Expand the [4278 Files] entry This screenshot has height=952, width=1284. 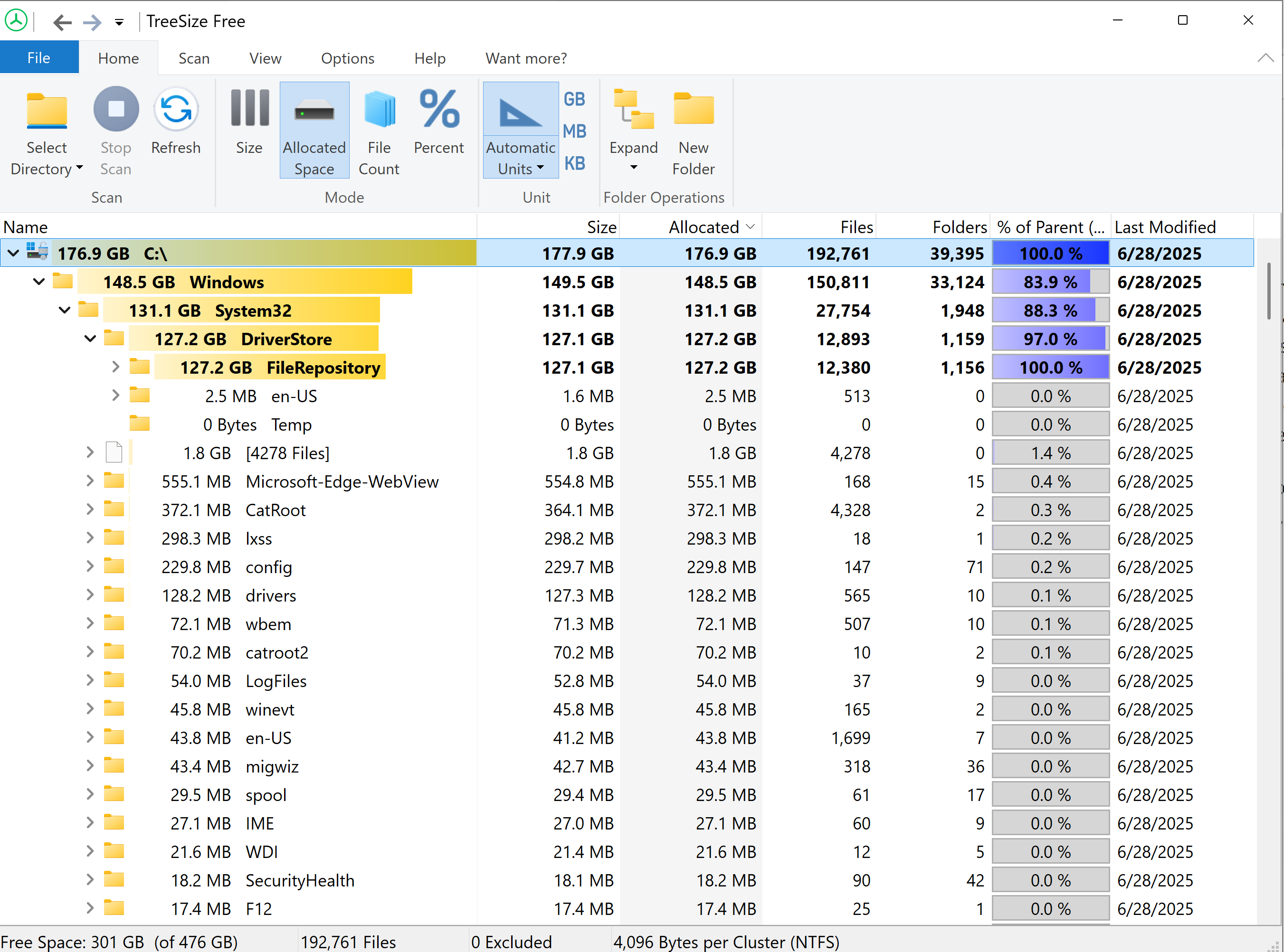(90, 452)
